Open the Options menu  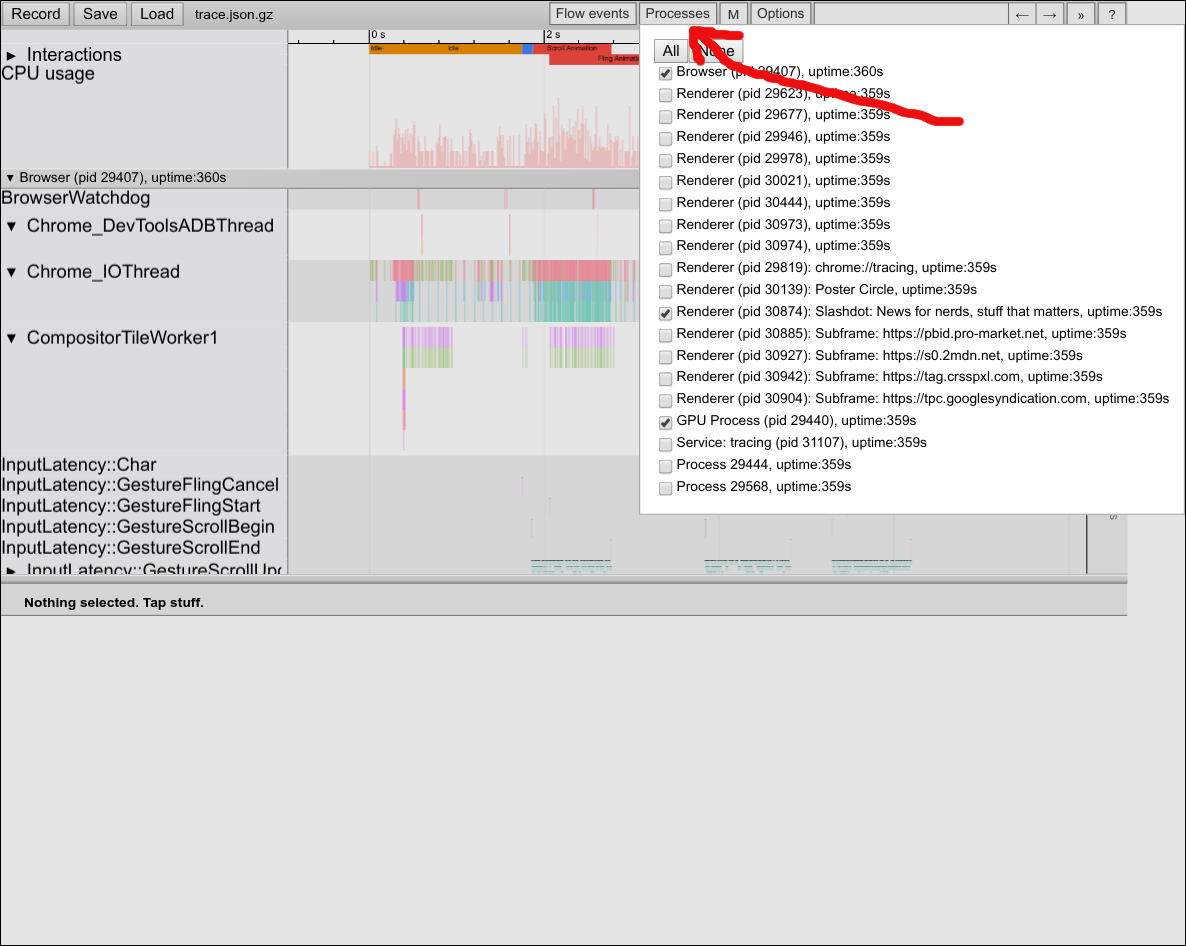(780, 14)
